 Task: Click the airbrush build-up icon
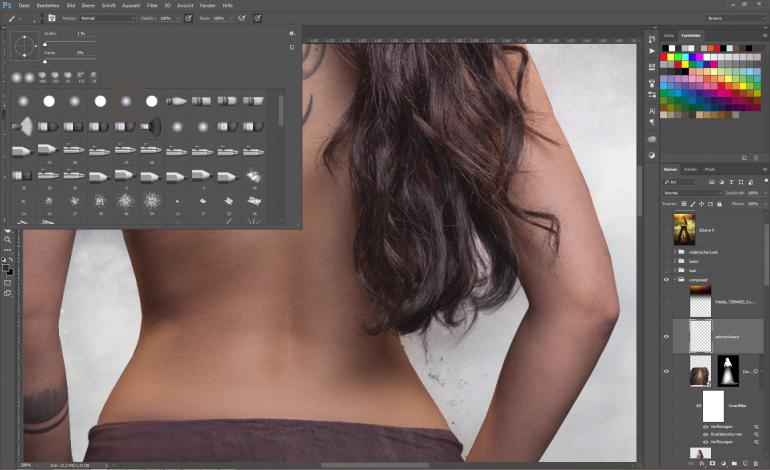(x=244, y=18)
